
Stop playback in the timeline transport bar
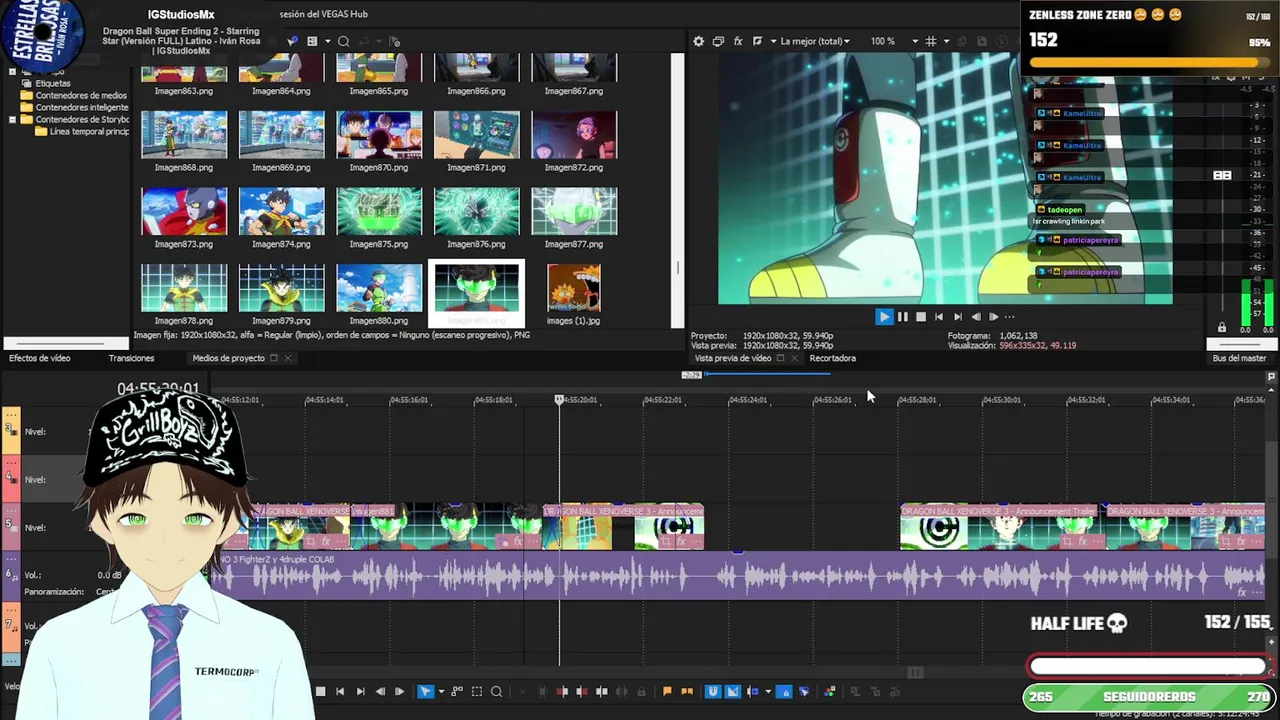[320, 691]
